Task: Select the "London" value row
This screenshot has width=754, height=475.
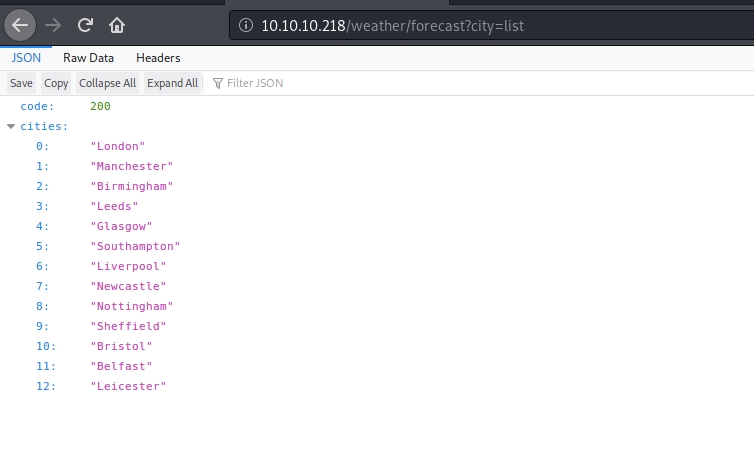Action: point(117,146)
